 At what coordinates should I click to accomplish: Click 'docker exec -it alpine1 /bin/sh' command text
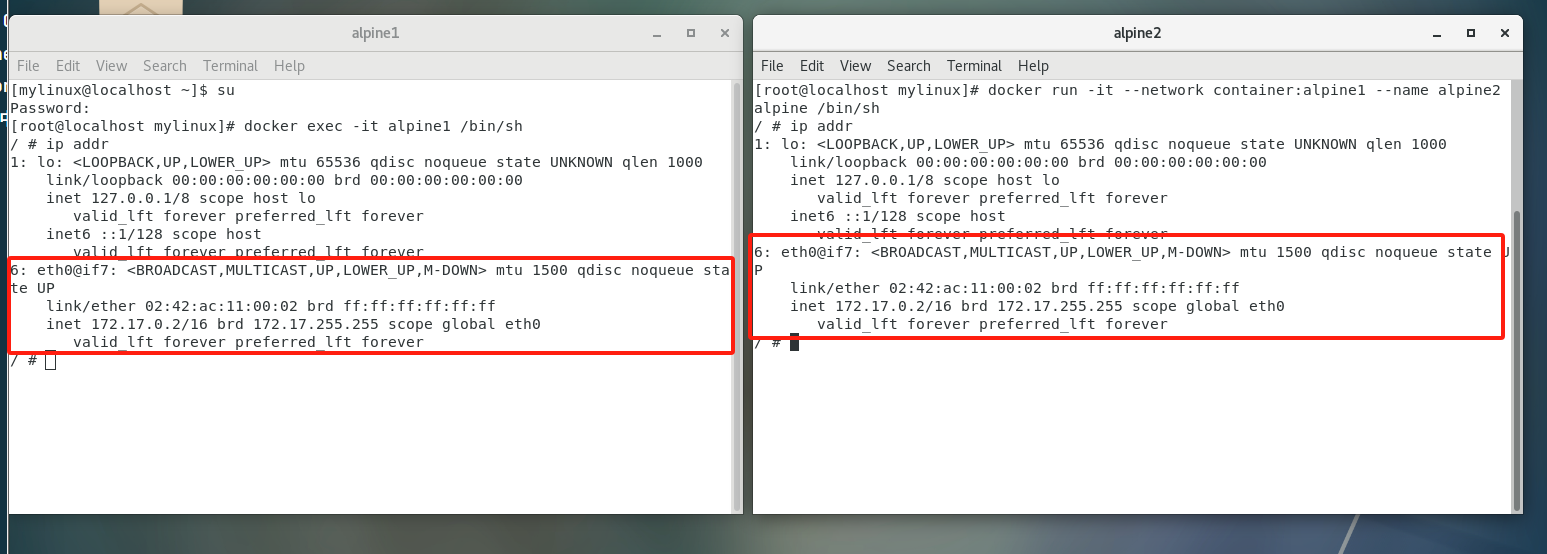[383, 126]
